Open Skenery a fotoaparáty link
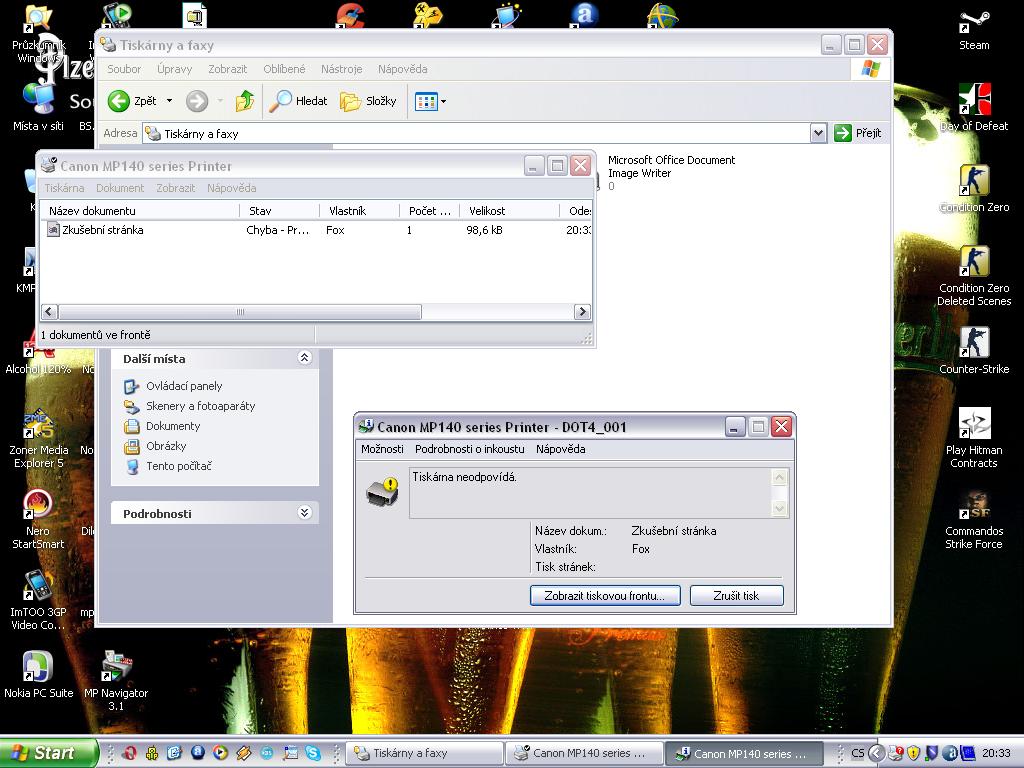This screenshot has height=768, width=1024. [200, 406]
